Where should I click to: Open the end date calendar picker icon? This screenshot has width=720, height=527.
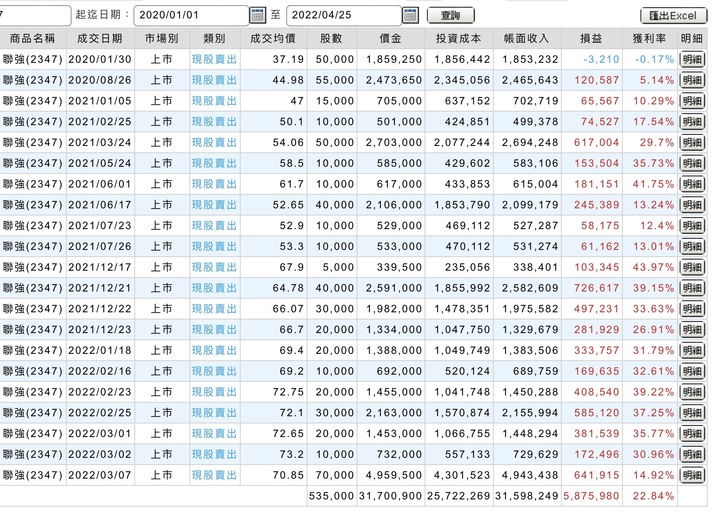(x=410, y=15)
